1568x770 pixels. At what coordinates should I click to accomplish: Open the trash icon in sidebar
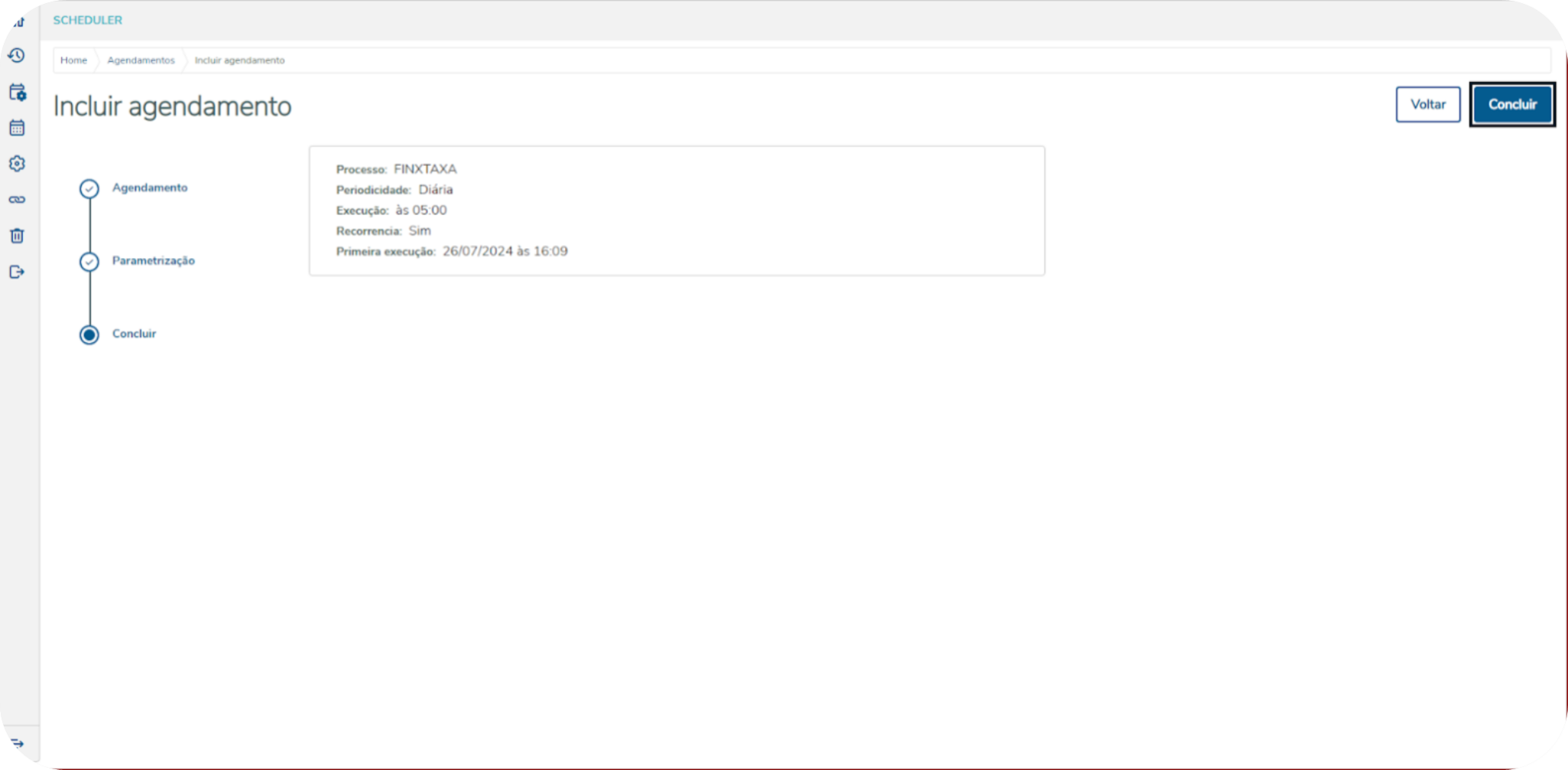pos(17,236)
